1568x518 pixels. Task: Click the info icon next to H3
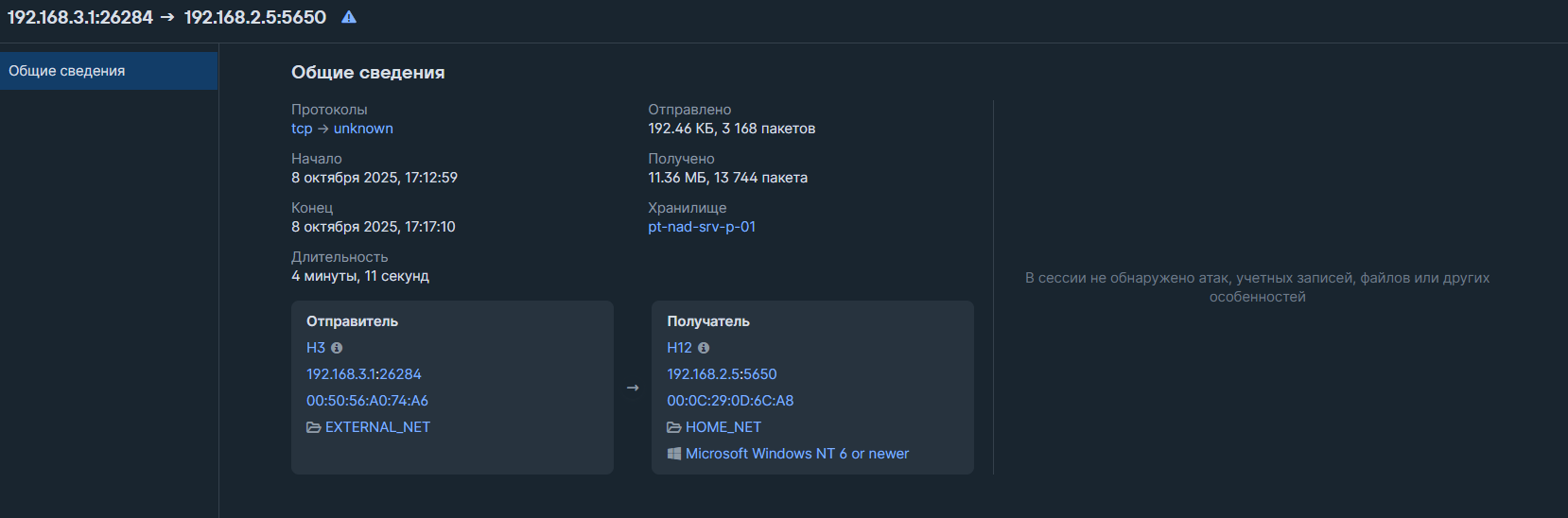[337, 348]
